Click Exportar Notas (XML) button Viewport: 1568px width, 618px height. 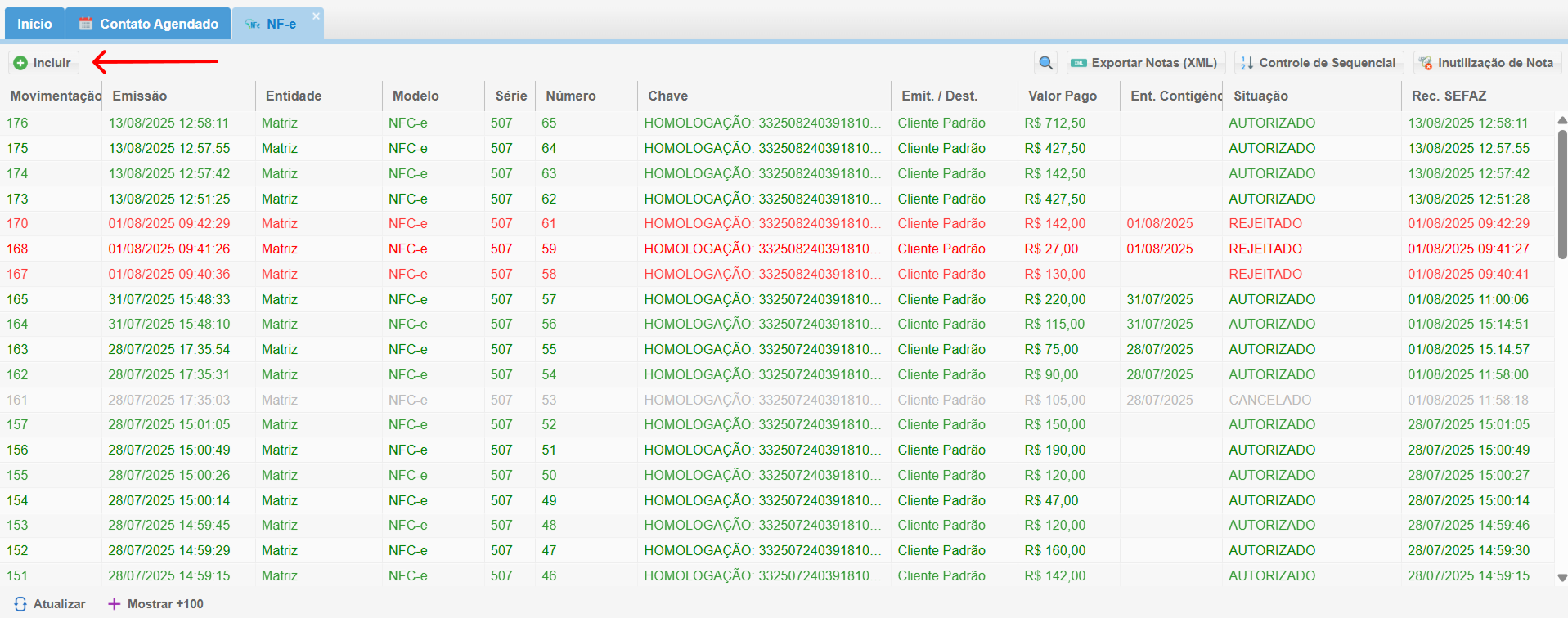click(x=1145, y=63)
